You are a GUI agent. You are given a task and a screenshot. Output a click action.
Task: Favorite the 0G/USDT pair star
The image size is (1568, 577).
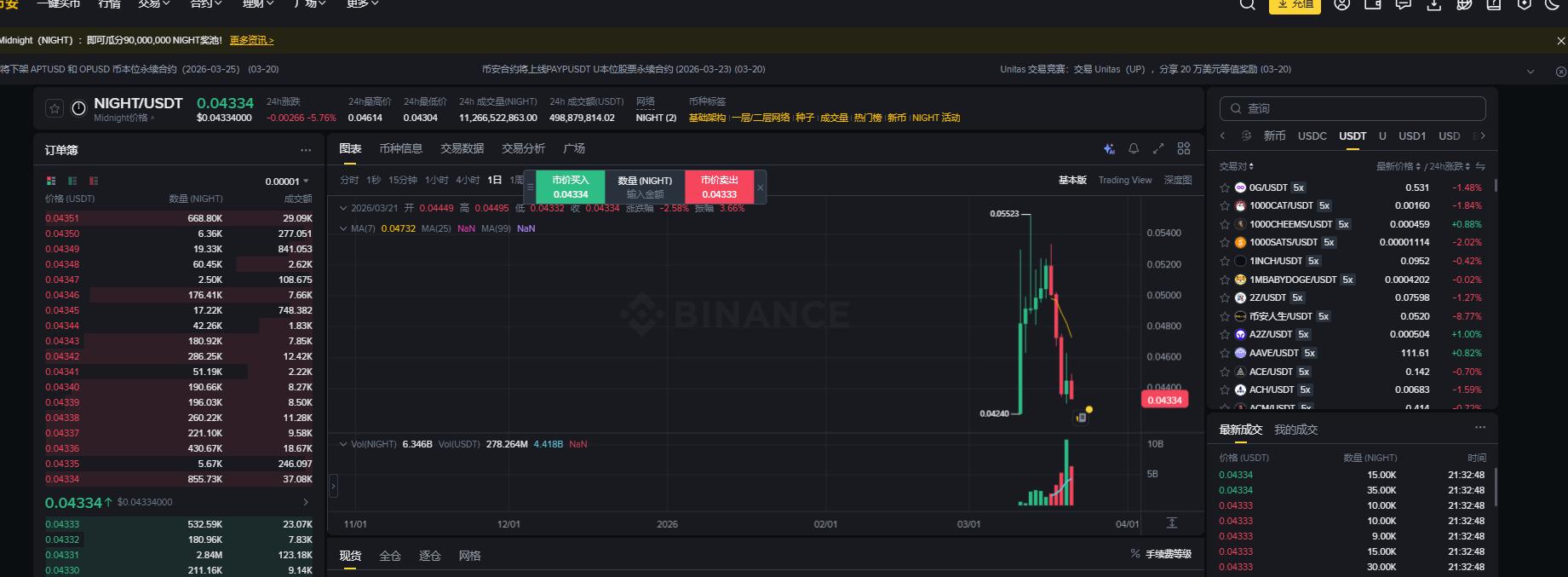coord(1225,188)
